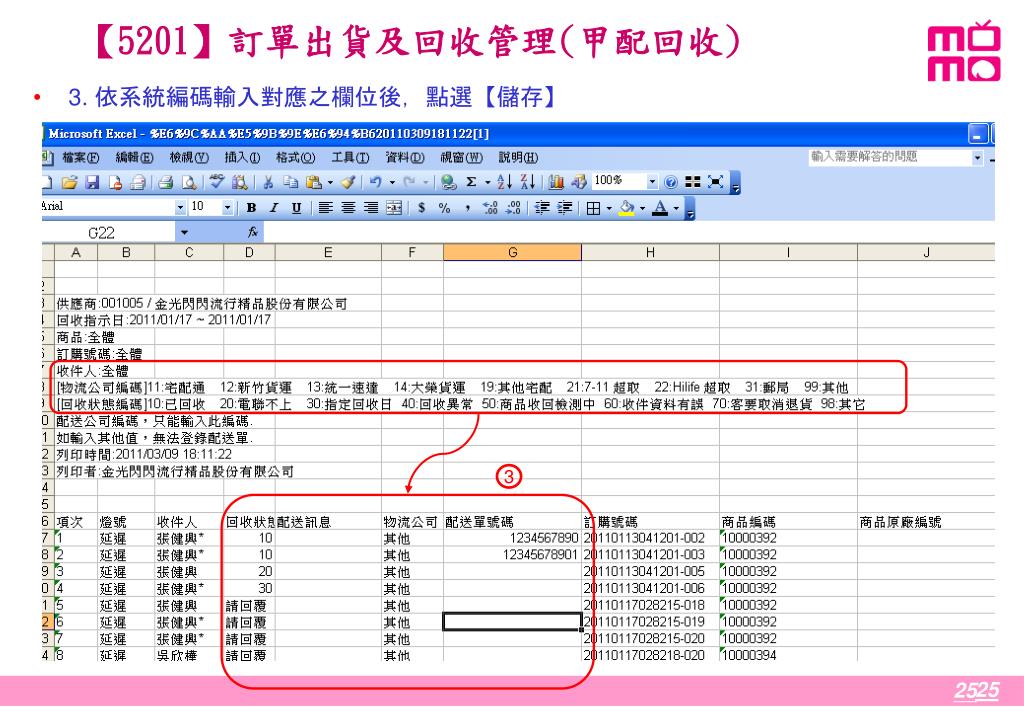Align text left
The image size is (1024, 707).
(x=325, y=208)
